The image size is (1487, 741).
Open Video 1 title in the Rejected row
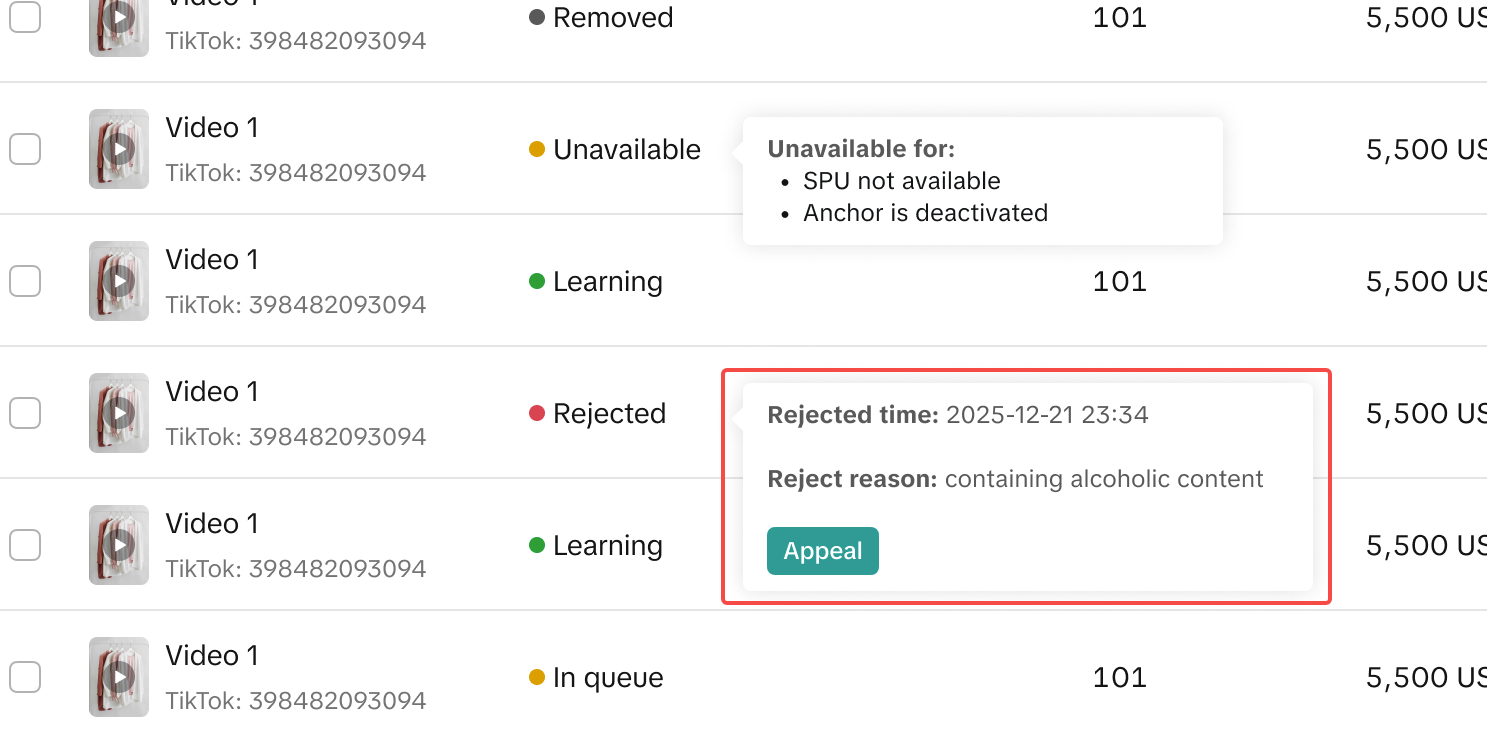tap(212, 391)
